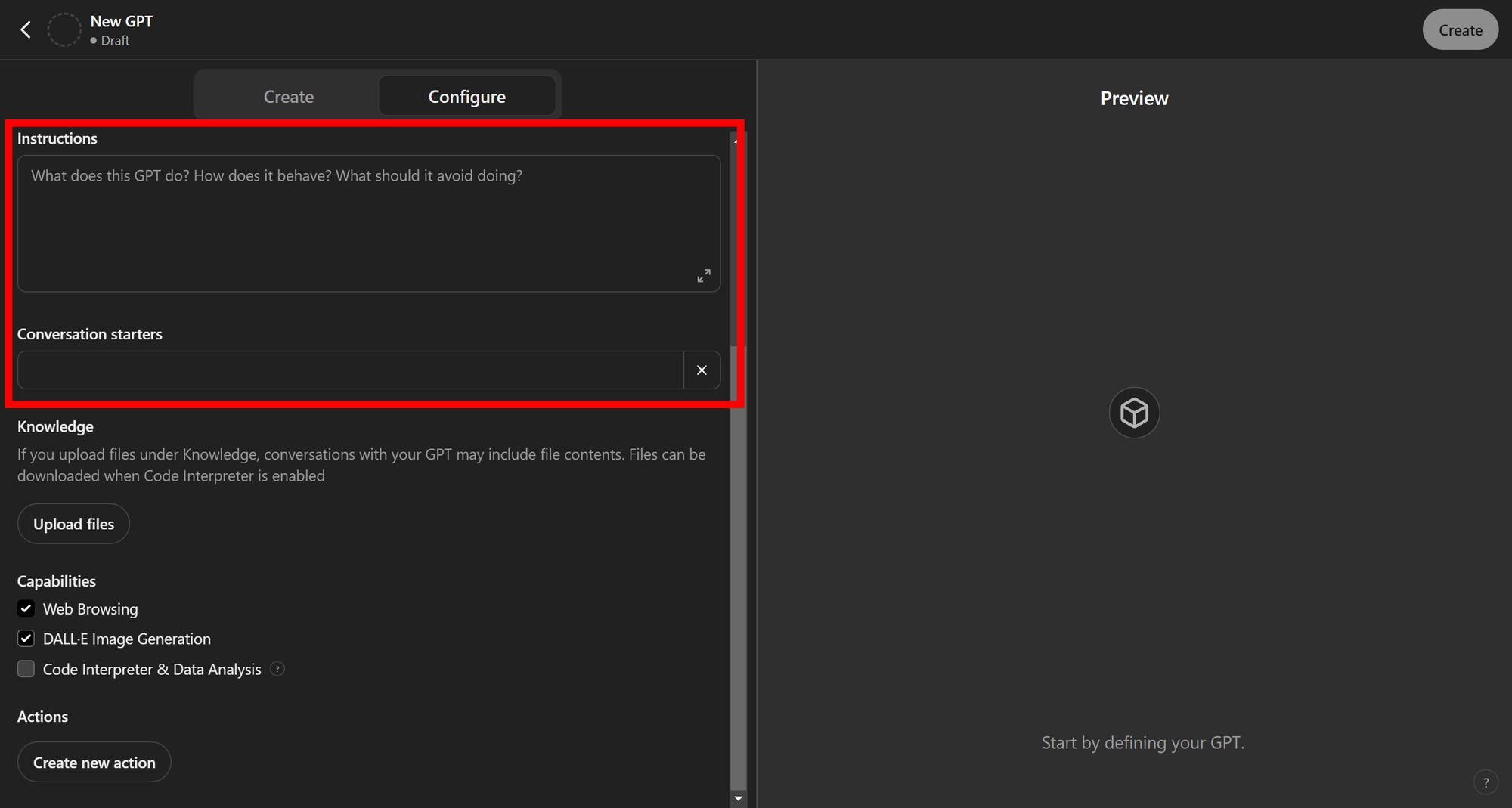Click the scroll down arrow of Configure panel

coord(738,798)
